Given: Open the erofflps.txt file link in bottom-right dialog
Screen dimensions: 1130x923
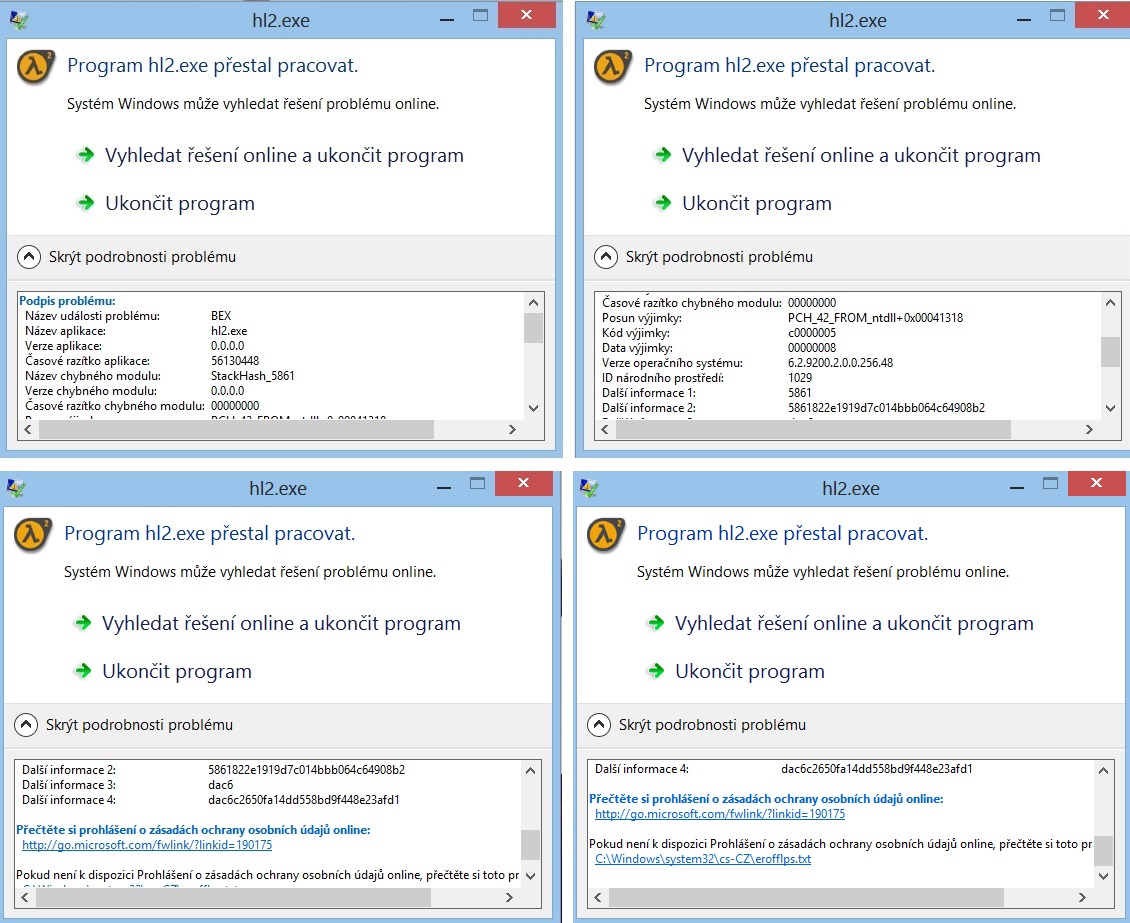Looking at the screenshot, I should [x=703, y=859].
